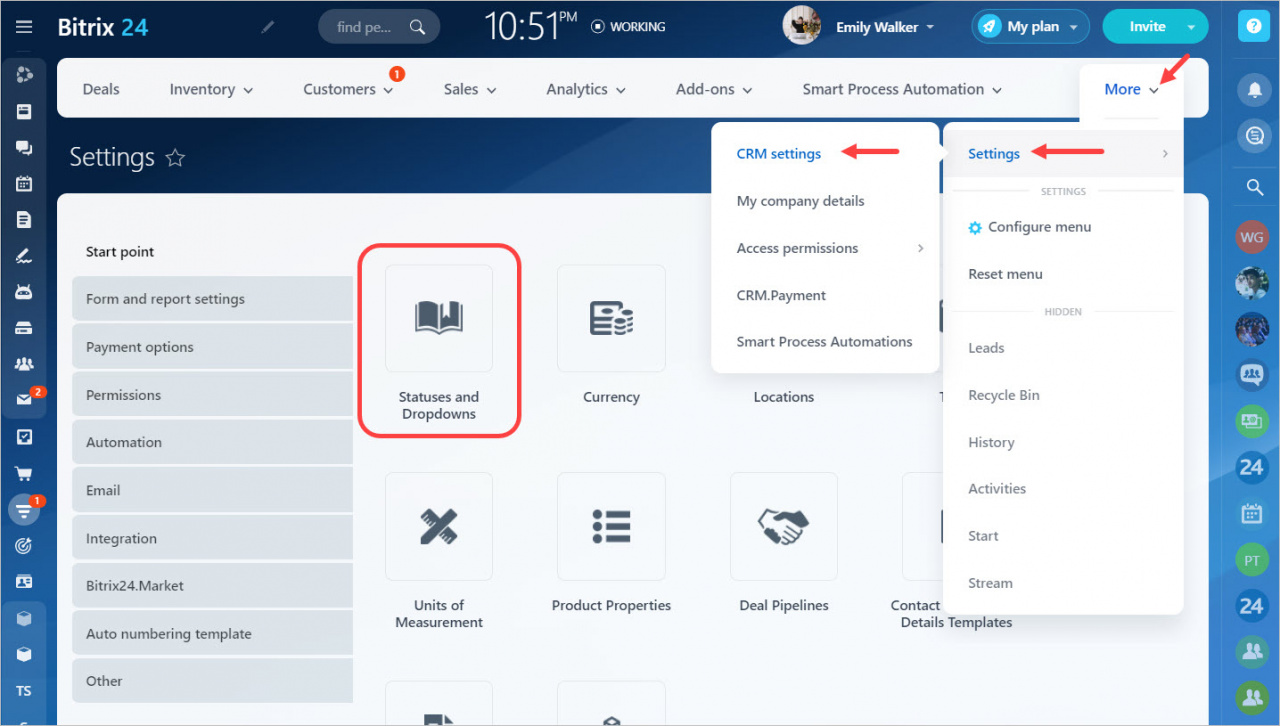Click the pencil edit icon beside Bitrix 24
Viewport: 1280px width, 726px height.
click(x=267, y=27)
